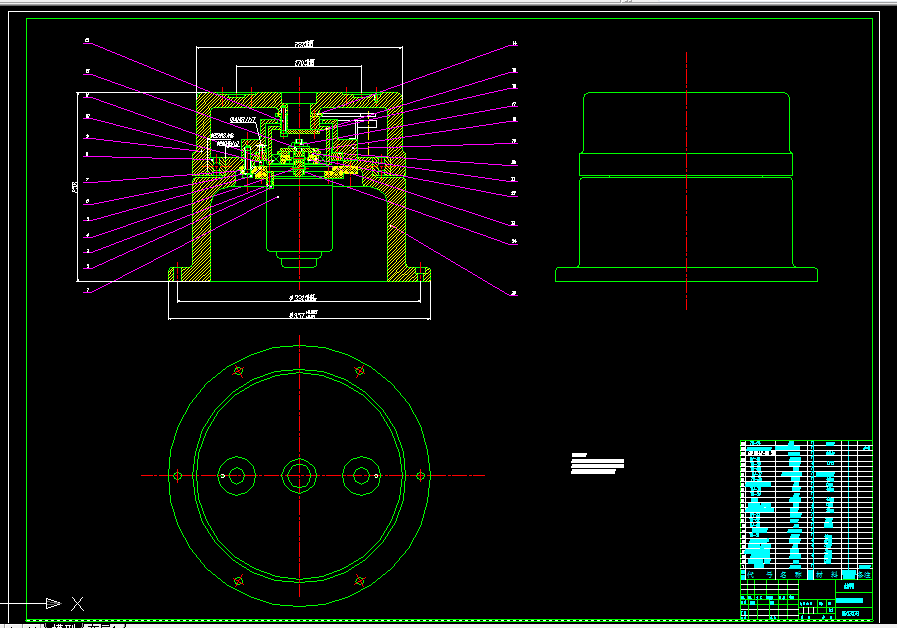Select the centre bore circle in plan view
Screen dimensions: 897x628
(x=299, y=475)
